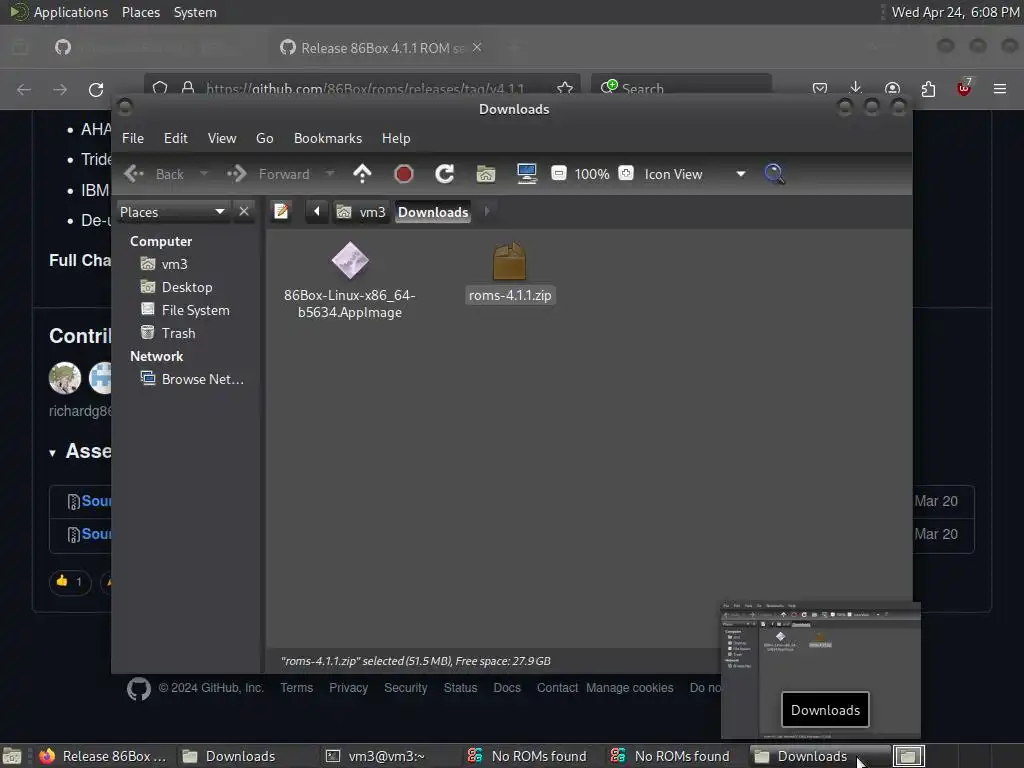Open the uBlock extension icon in Firefox

point(963,88)
